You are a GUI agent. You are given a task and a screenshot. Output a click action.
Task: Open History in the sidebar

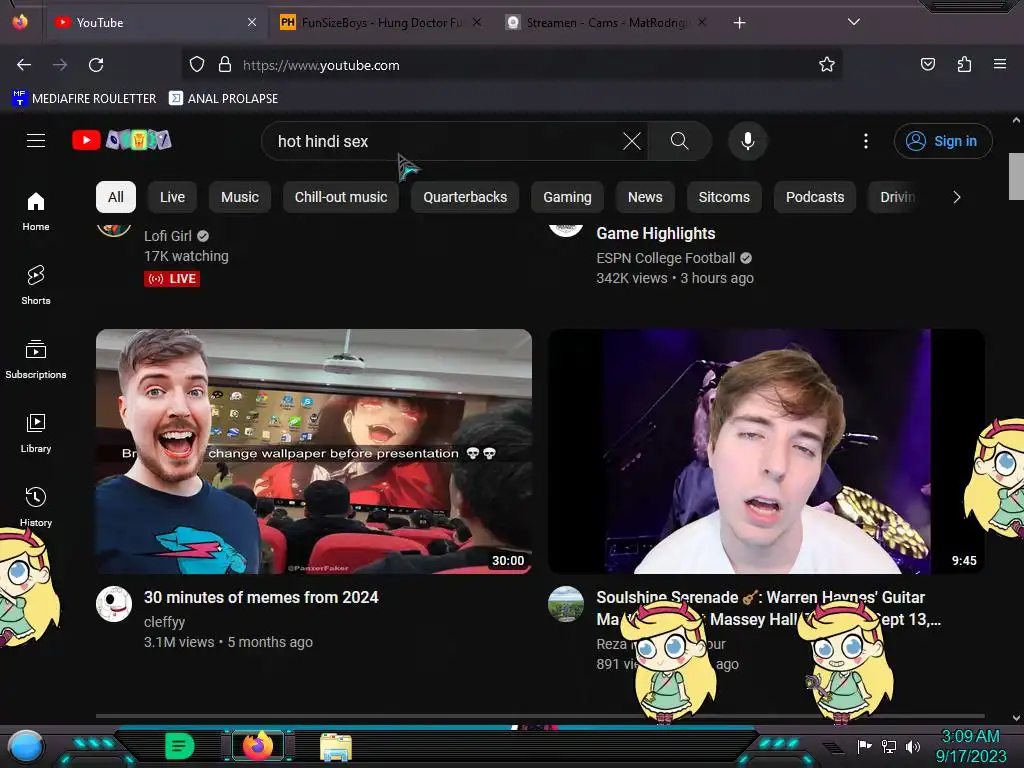[x=36, y=507]
